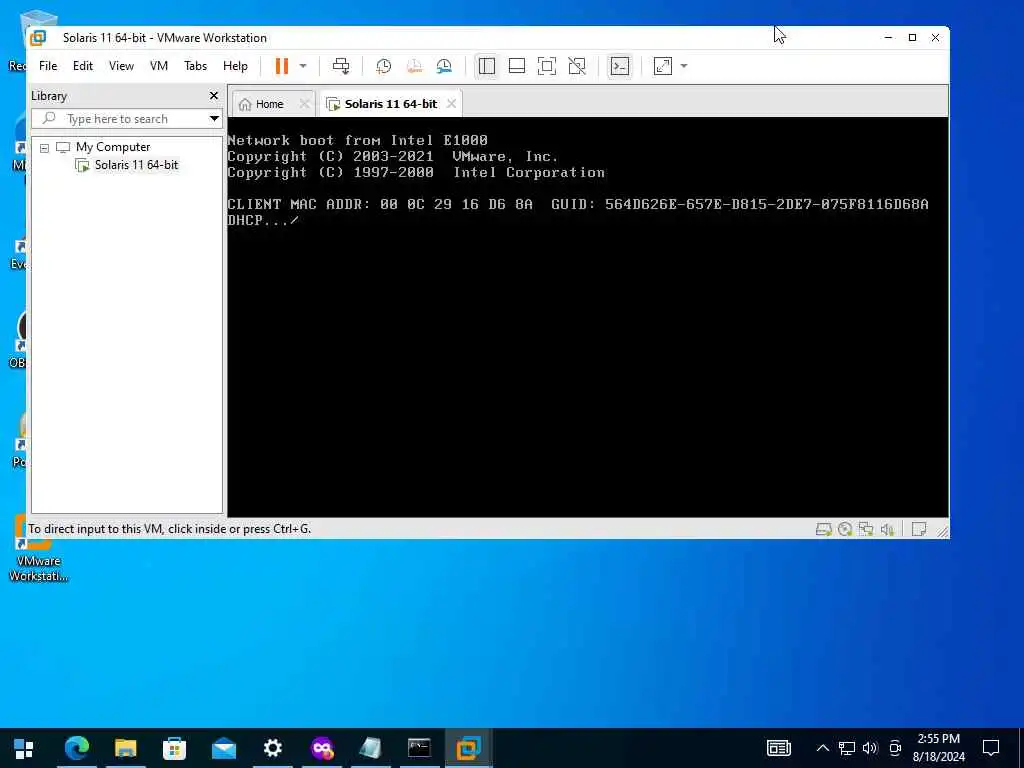Revert VM to previous snapshot
The image size is (1024, 768).
tap(414, 66)
